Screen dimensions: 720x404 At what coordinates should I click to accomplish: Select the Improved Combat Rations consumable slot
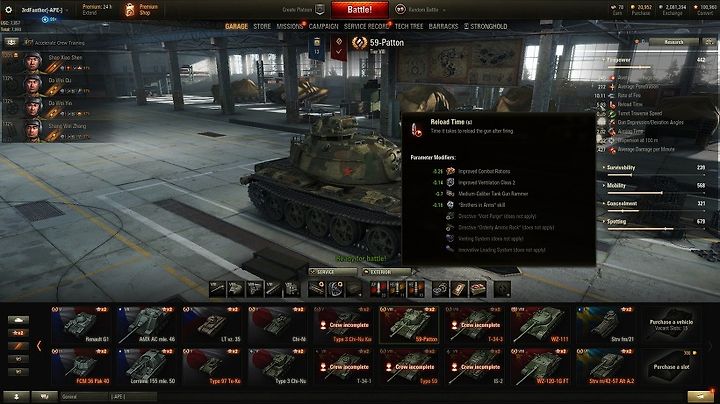click(x=478, y=289)
